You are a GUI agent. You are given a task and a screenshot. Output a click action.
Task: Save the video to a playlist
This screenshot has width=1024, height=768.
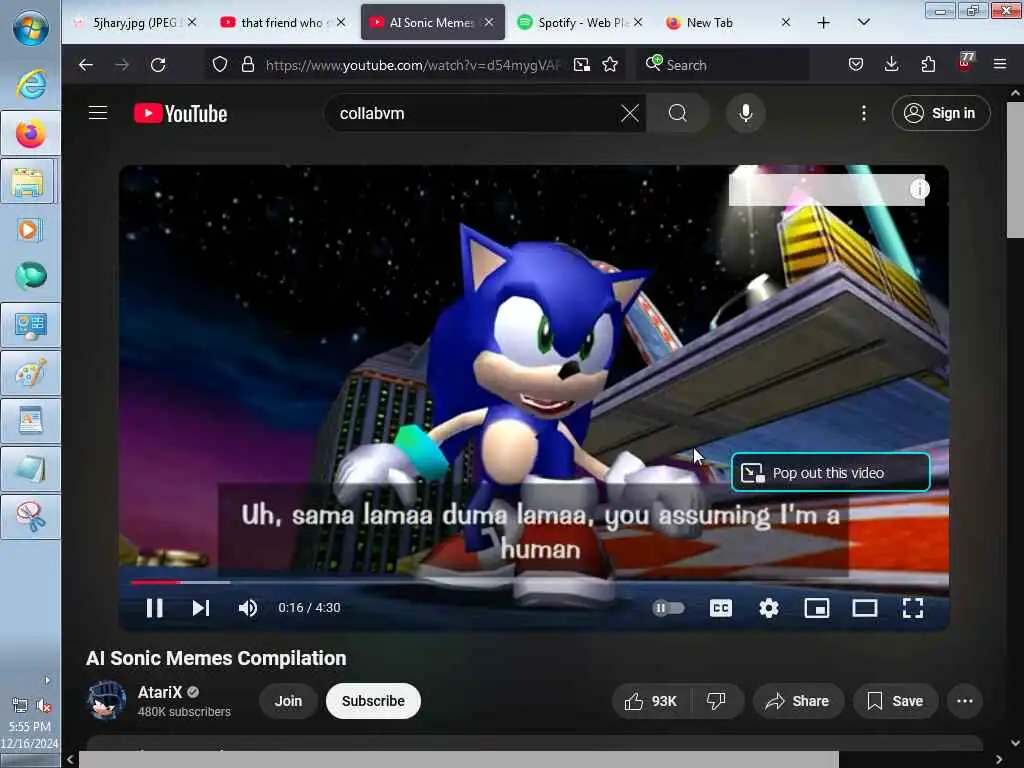click(x=895, y=701)
